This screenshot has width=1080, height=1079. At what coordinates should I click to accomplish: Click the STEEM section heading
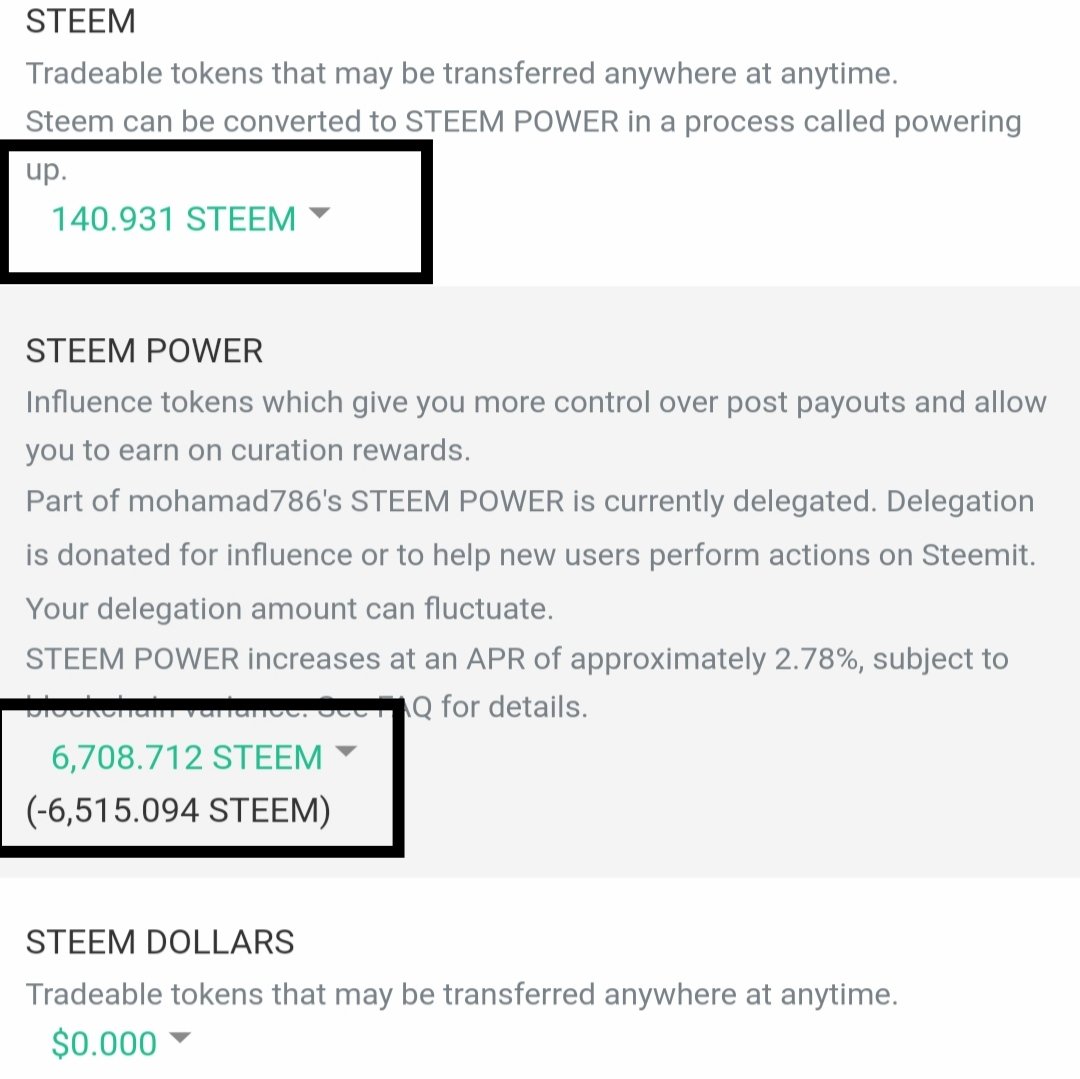pyautogui.click(x=80, y=22)
